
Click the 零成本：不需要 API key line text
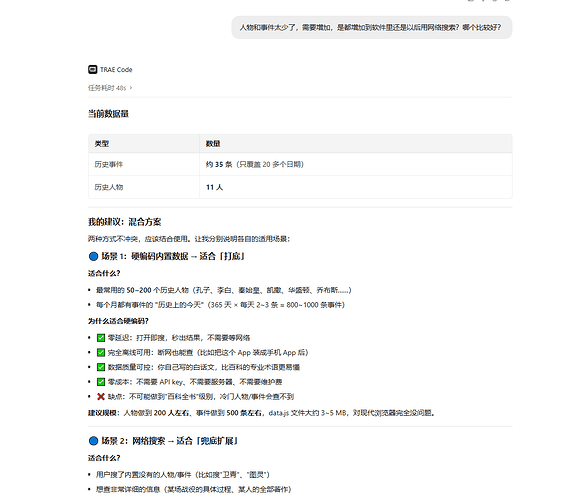tap(195, 382)
